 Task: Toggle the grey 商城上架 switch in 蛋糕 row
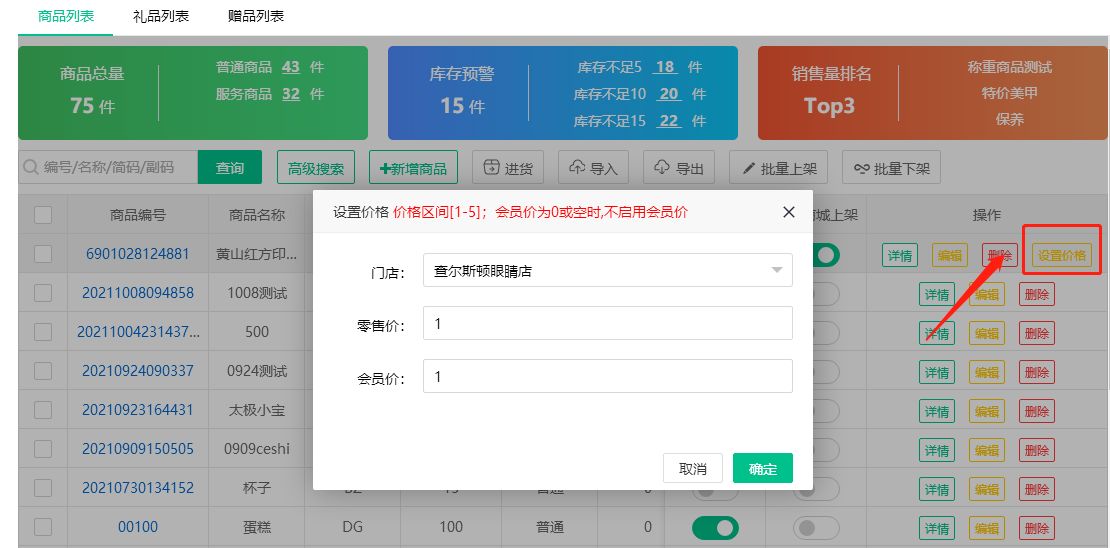tap(816, 527)
